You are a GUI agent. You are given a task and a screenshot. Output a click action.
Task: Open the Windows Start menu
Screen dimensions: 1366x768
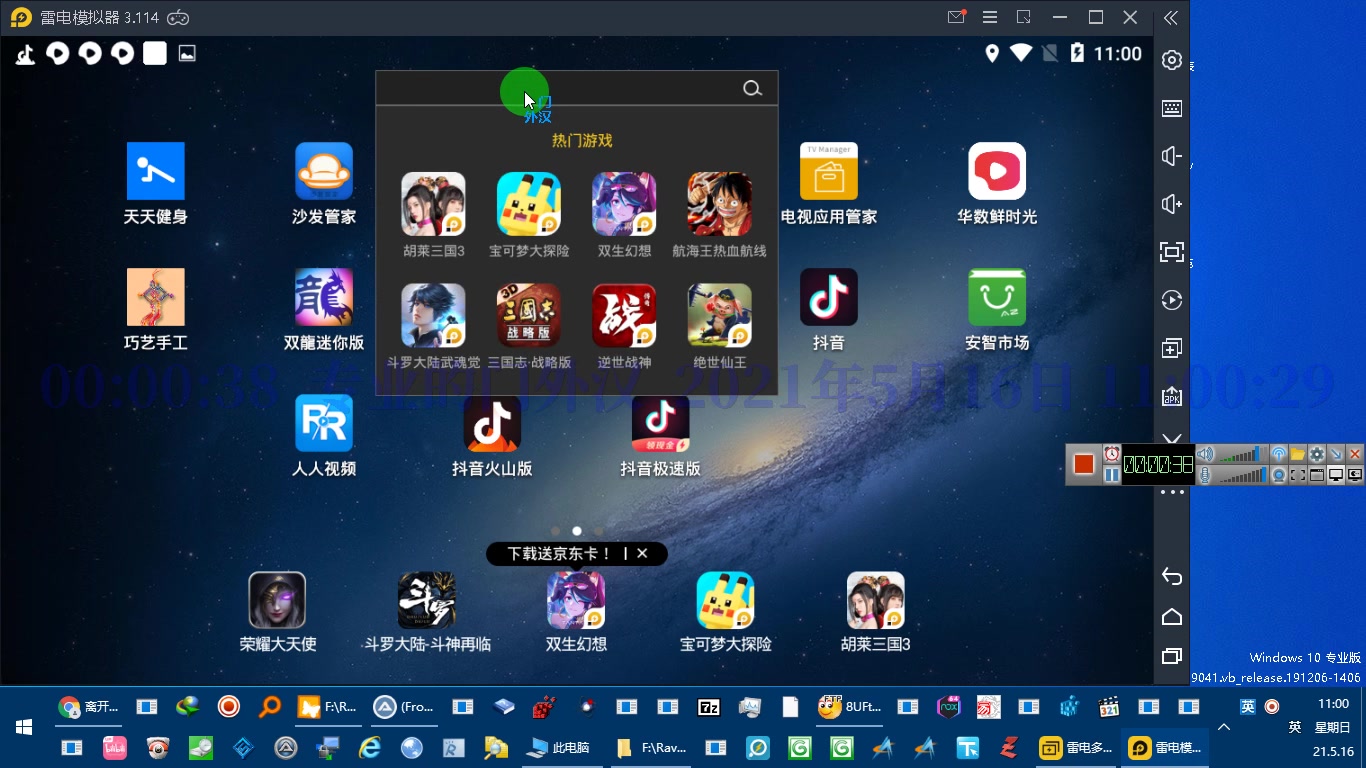coord(24,727)
